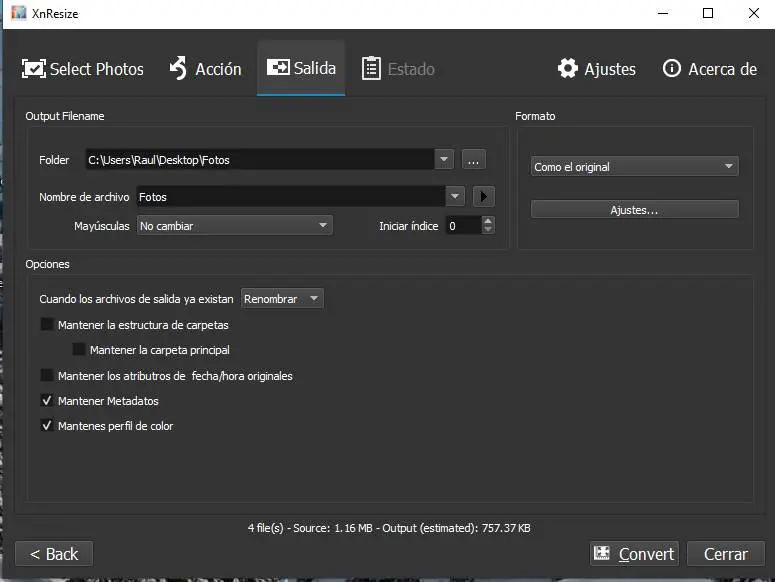Decrease the Iniciar índice value
The height and width of the screenshot is (582, 775).
click(x=488, y=230)
